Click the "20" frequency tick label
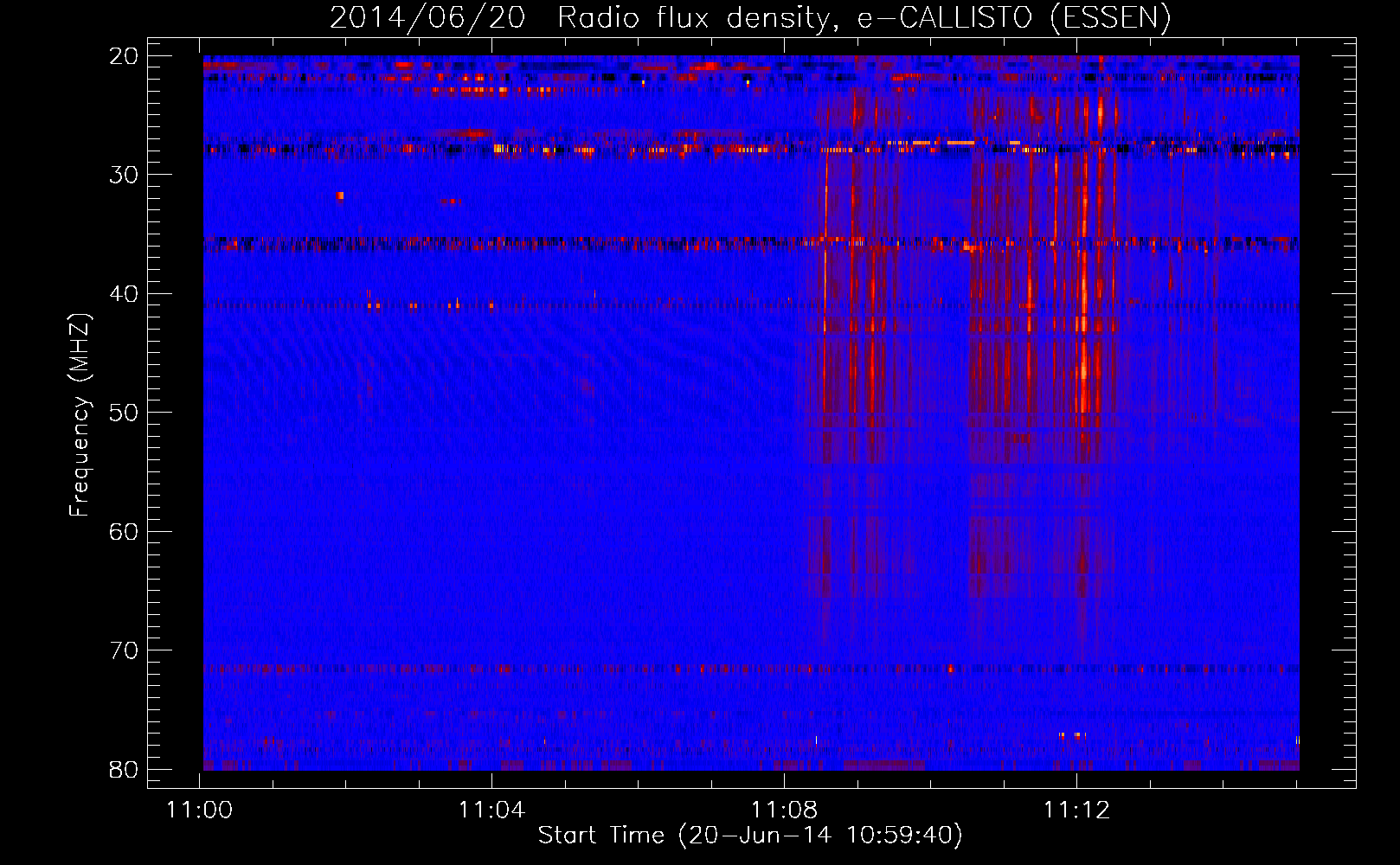The height and width of the screenshot is (865, 1400). pos(124,56)
